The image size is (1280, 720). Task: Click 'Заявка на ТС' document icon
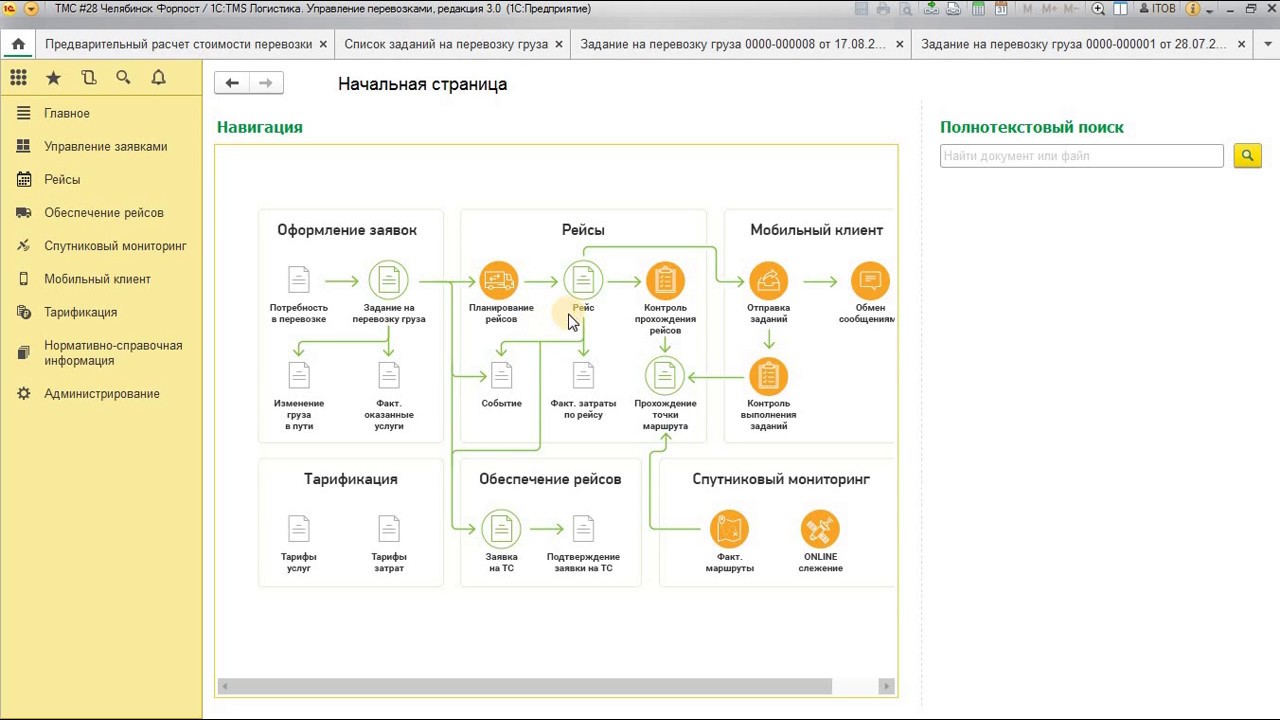[501, 529]
